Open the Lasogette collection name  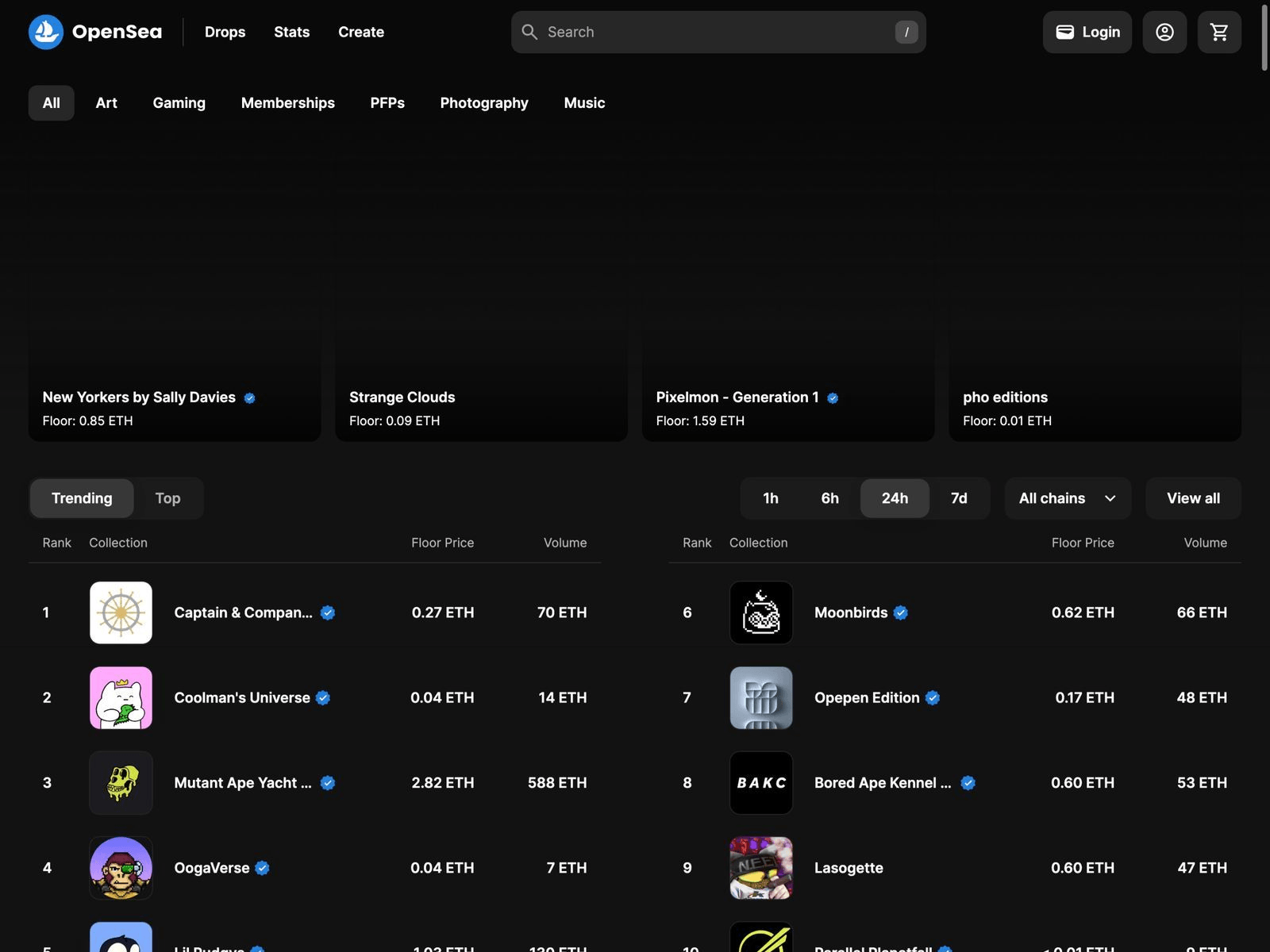[849, 868]
